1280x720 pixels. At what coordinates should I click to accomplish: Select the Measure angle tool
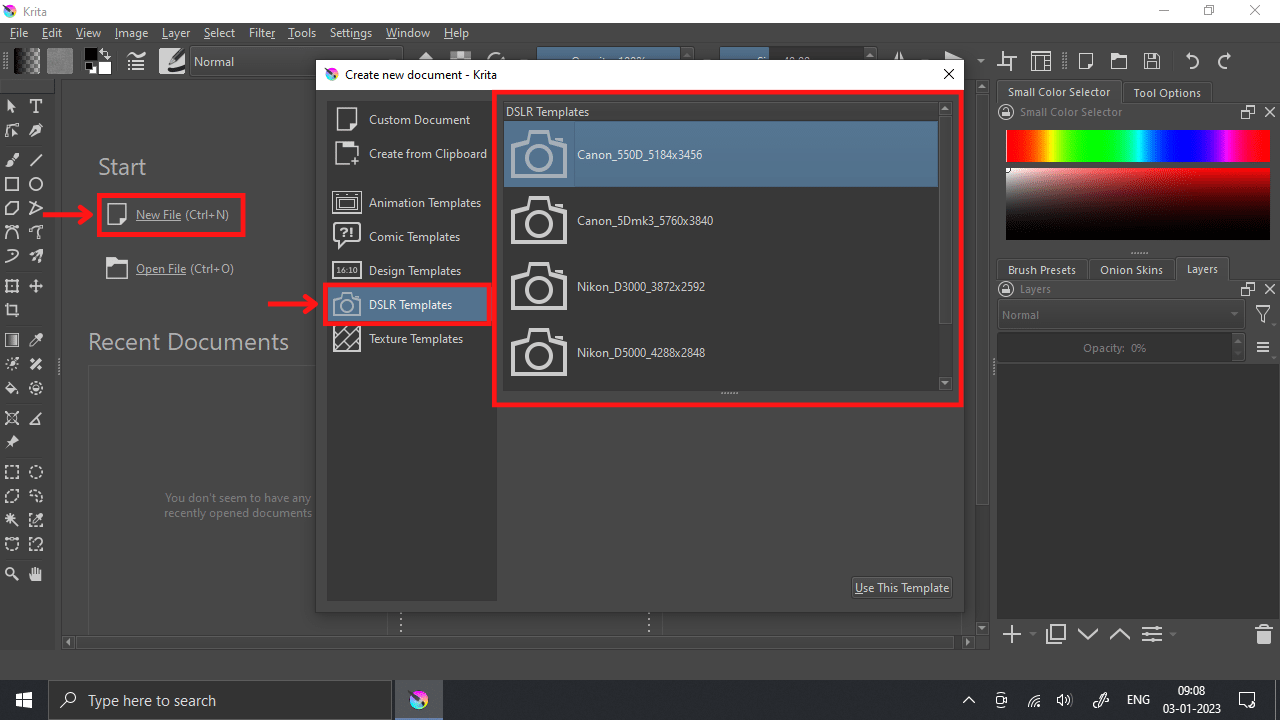(36, 418)
